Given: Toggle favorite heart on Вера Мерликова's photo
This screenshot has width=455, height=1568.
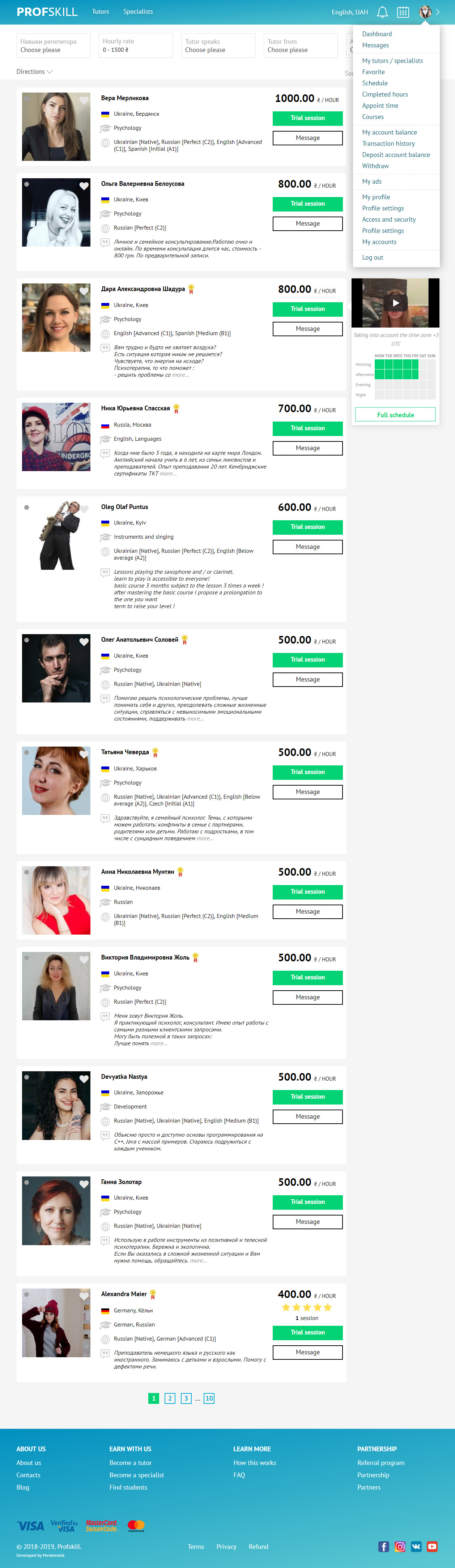Looking at the screenshot, I should click(x=84, y=101).
